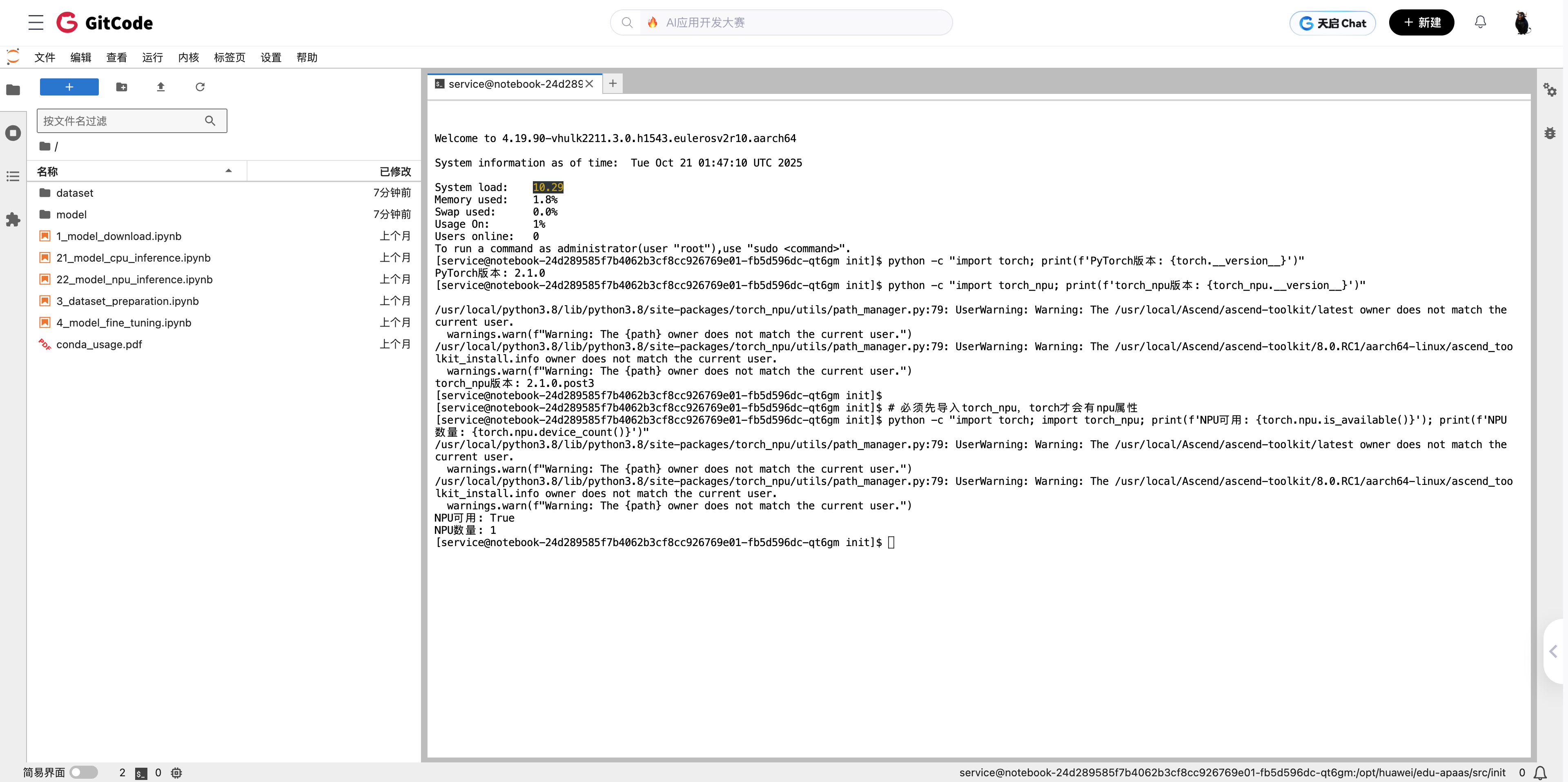The image size is (1568, 782).
Task: Sort files by 名称 column header
Action: point(47,171)
